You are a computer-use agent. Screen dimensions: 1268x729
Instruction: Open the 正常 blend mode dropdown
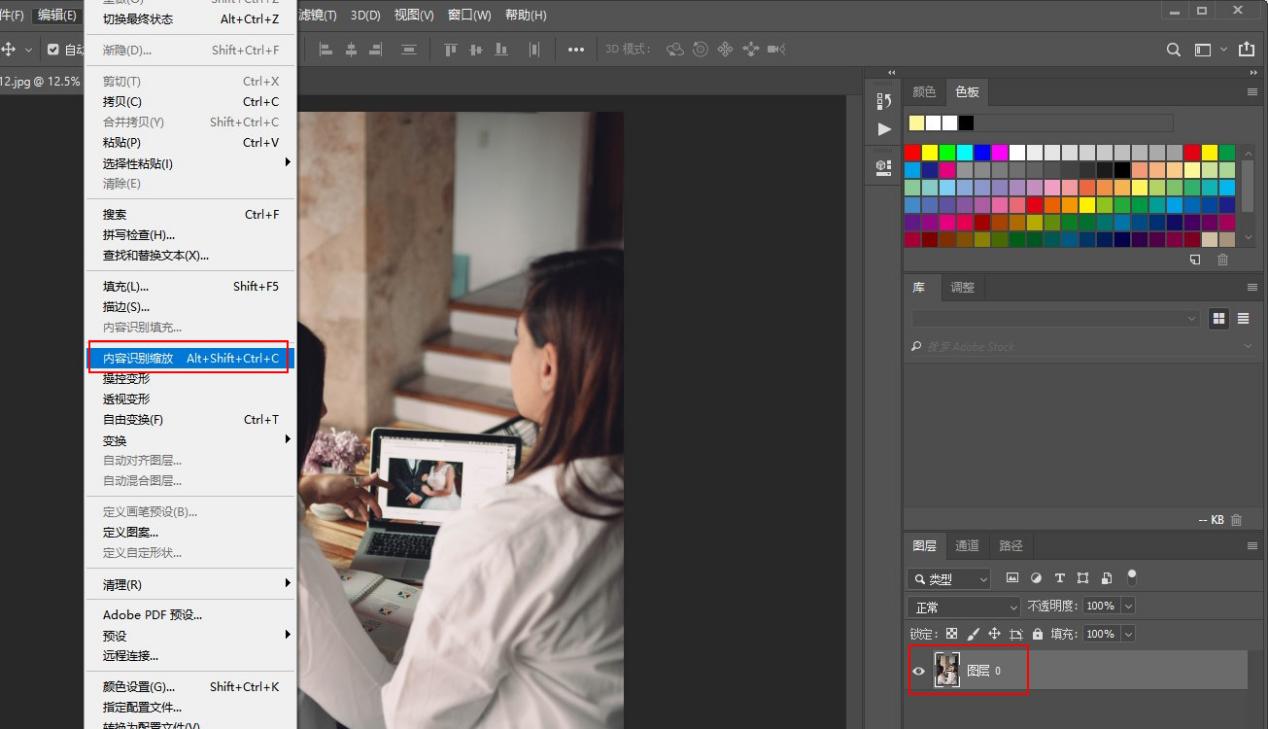point(963,607)
